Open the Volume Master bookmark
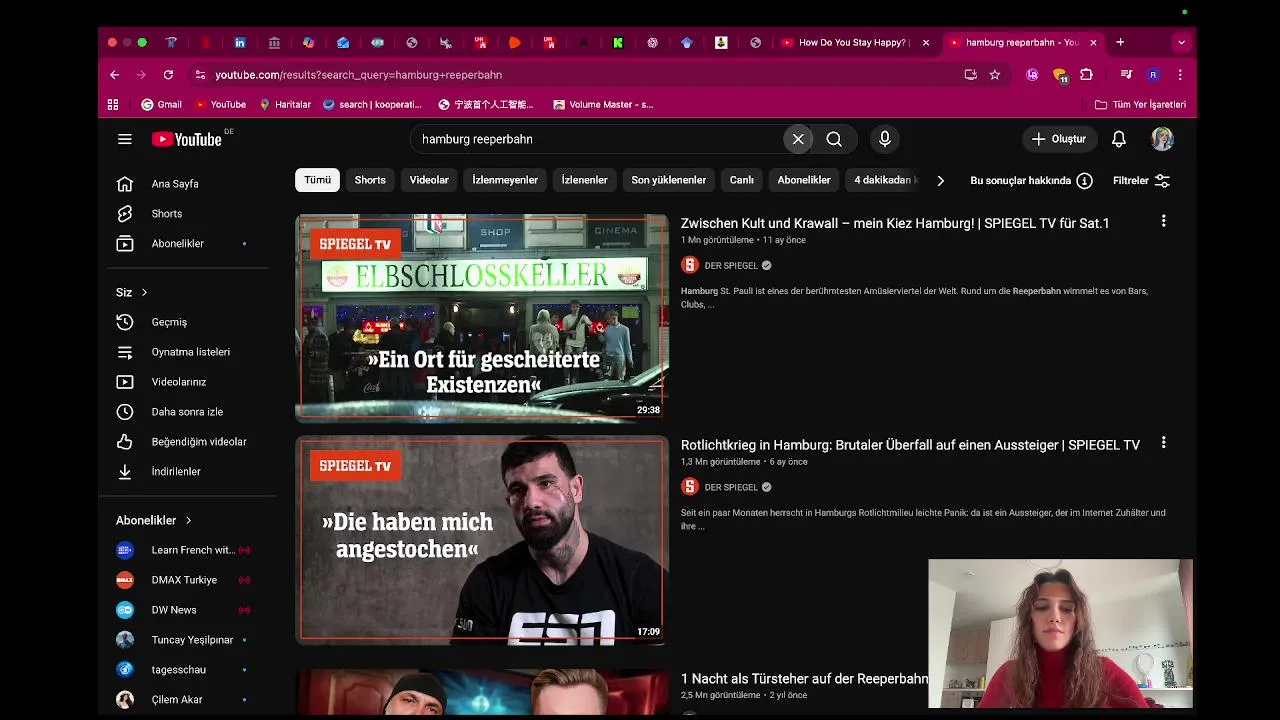Screen dimensions: 1280x720 [x=603, y=104]
